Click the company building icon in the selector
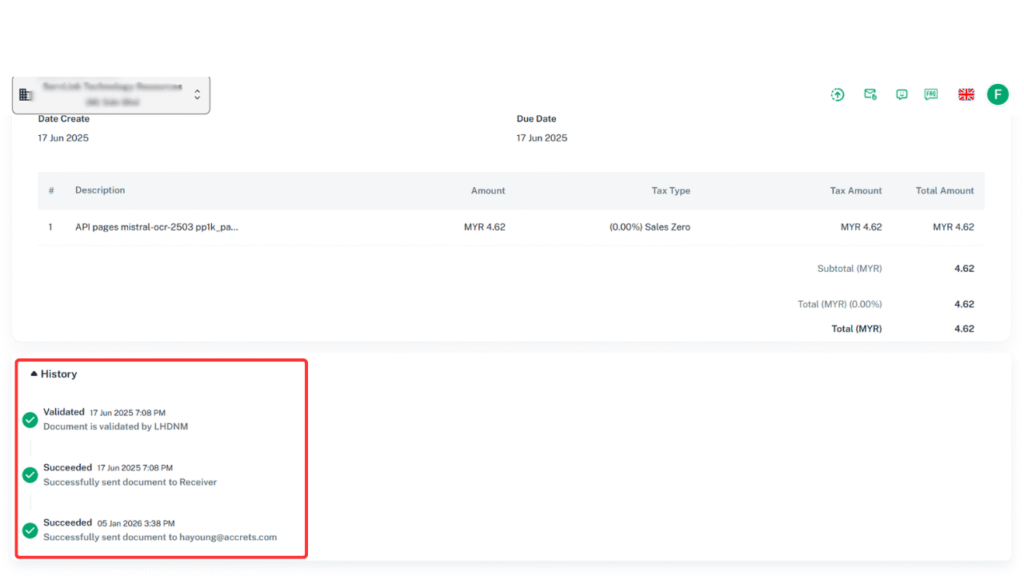Viewport: 1024px width, 576px height. [x=27, y=93]
